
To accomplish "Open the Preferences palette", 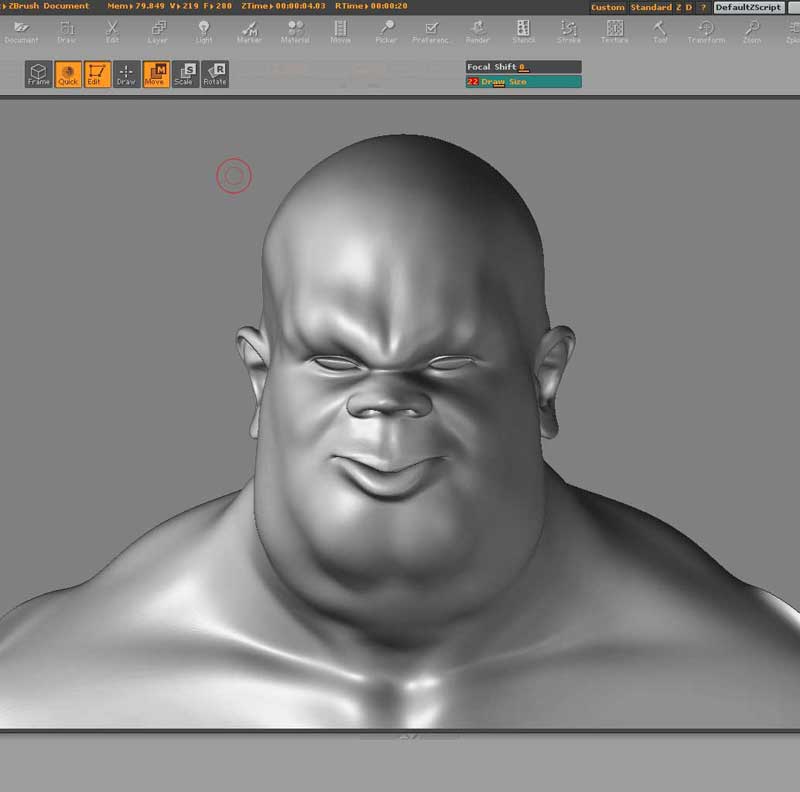I will [x=432, y=32].
